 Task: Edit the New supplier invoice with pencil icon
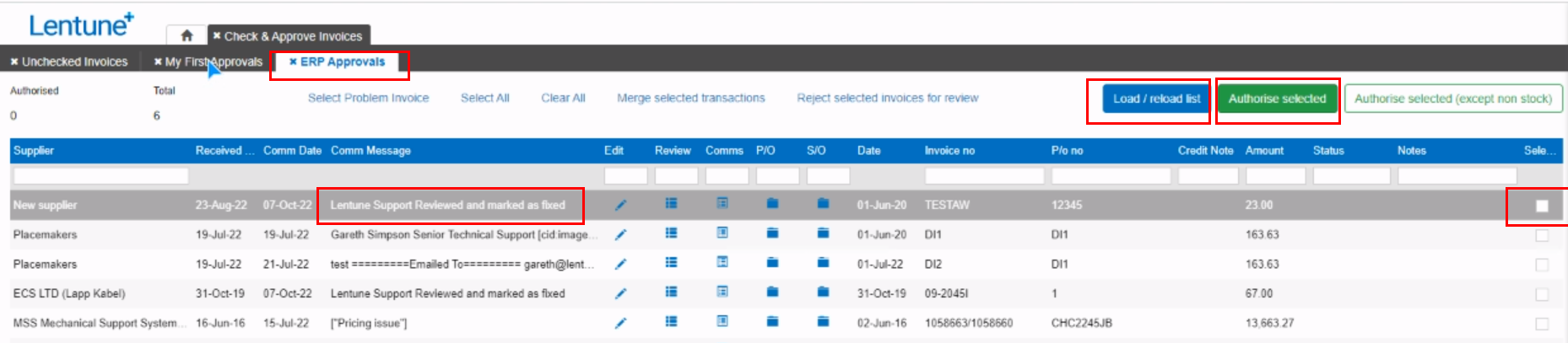(620, 205)
